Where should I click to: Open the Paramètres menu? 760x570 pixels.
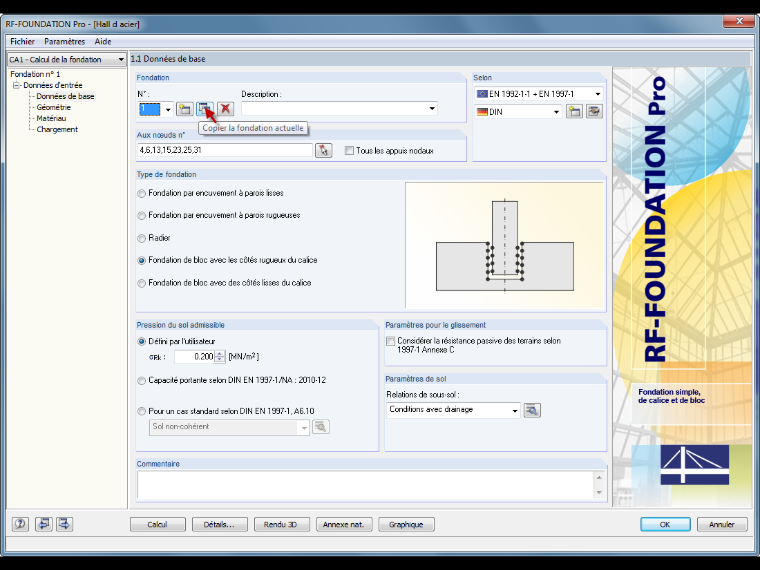pyautogui.click(x=64, y=42)
